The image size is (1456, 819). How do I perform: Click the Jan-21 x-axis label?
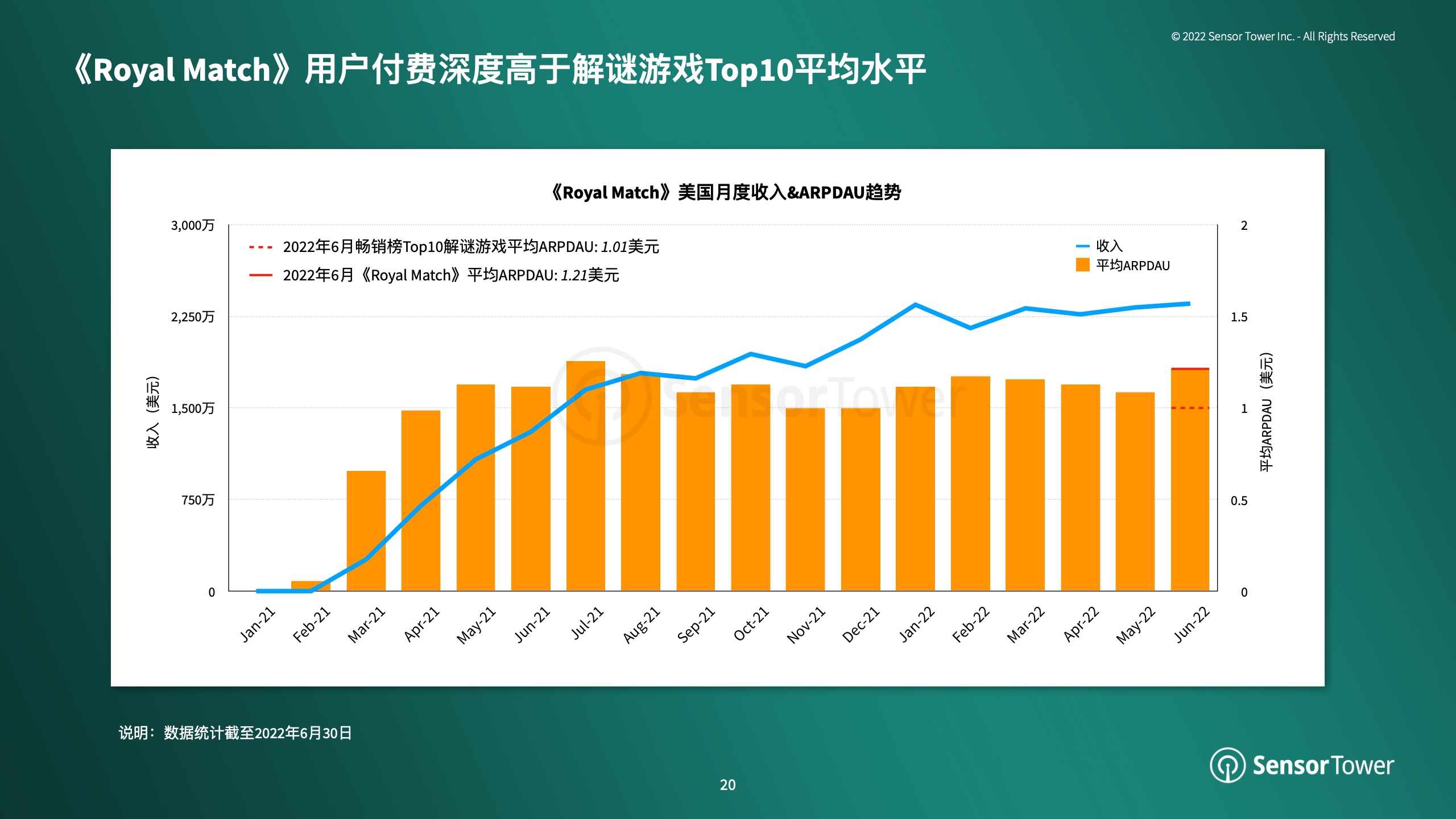(x=257, y=624)
